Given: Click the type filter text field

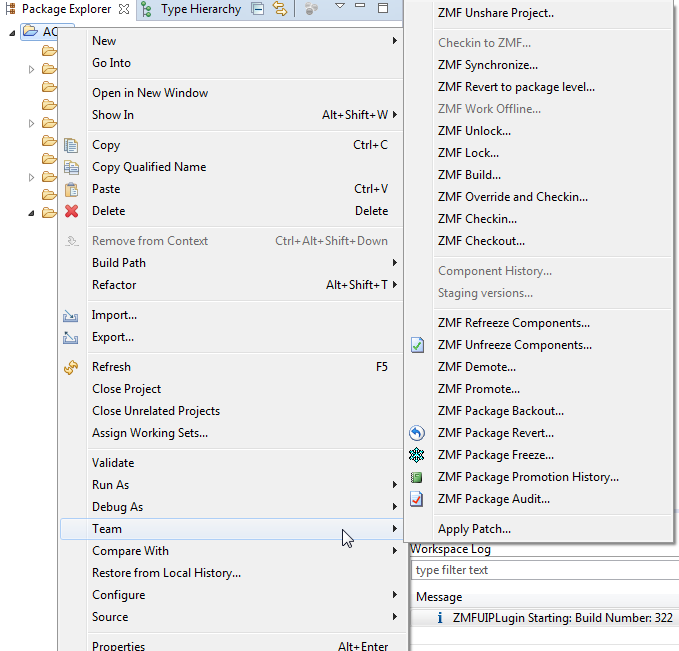Looking at the screenshot, I should point(545,570).
